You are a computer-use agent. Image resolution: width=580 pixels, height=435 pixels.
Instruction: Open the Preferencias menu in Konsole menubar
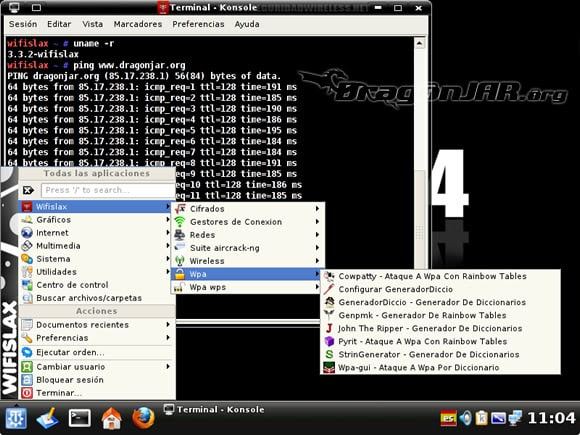pos(198,24)
